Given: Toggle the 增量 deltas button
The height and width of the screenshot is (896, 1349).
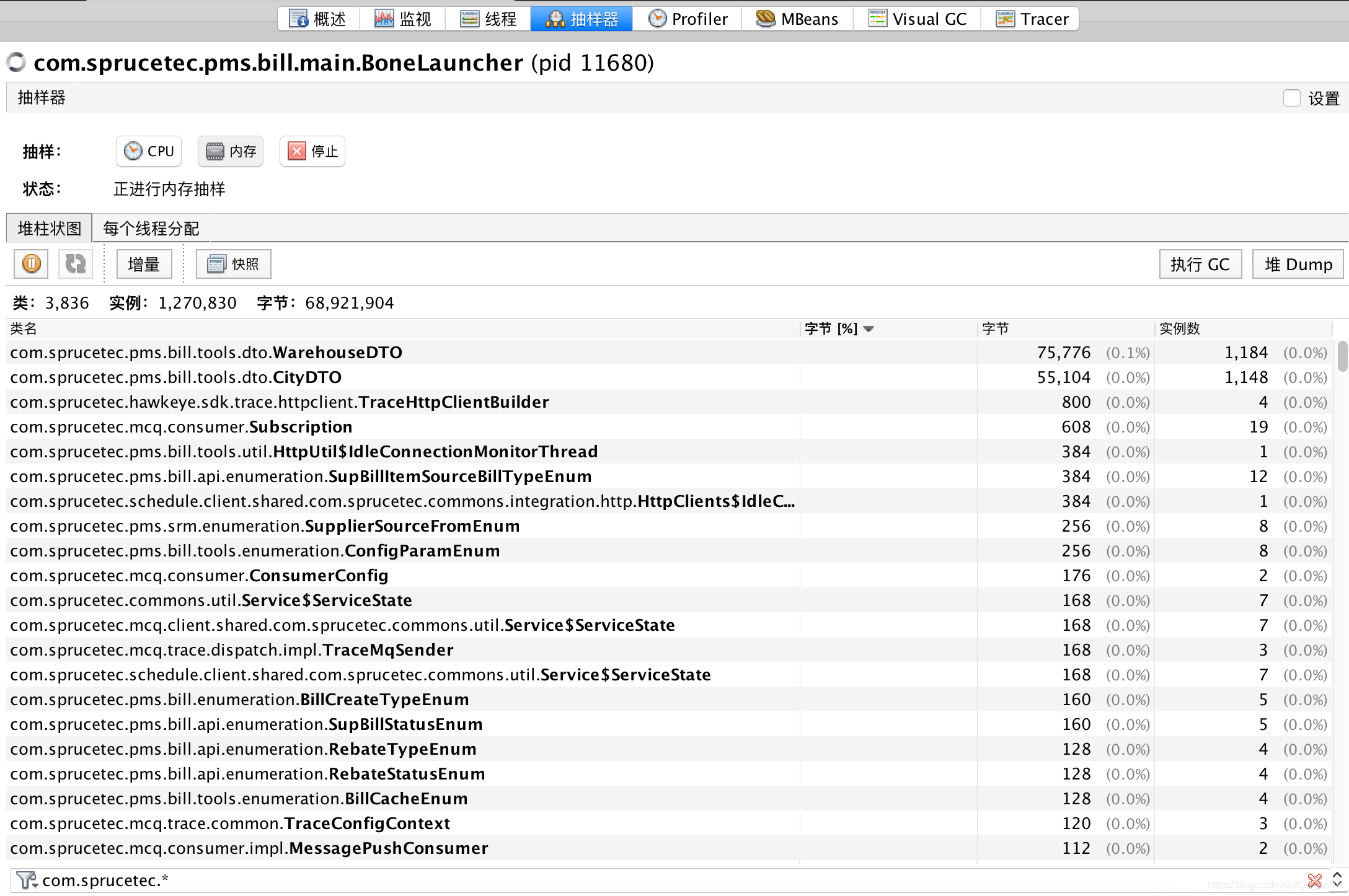Looking at the screenshot, I should tap(144, 265).
